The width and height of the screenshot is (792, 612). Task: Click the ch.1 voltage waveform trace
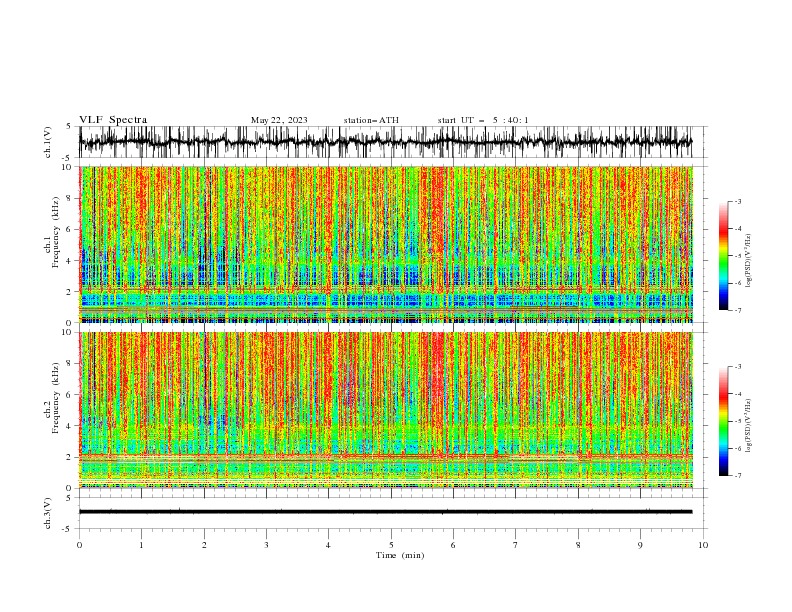[x=385, y=142]
